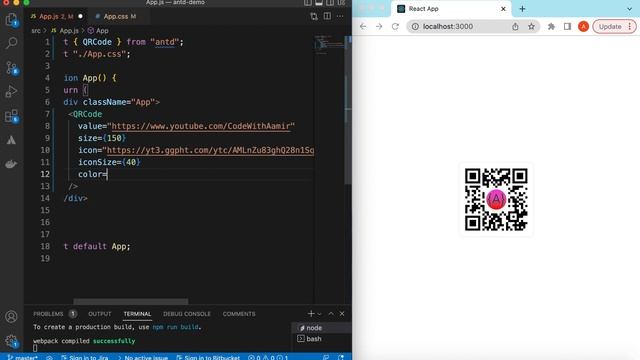Toggle the browser side panel
Screen dimensions: 640x360
pos(567,27)
